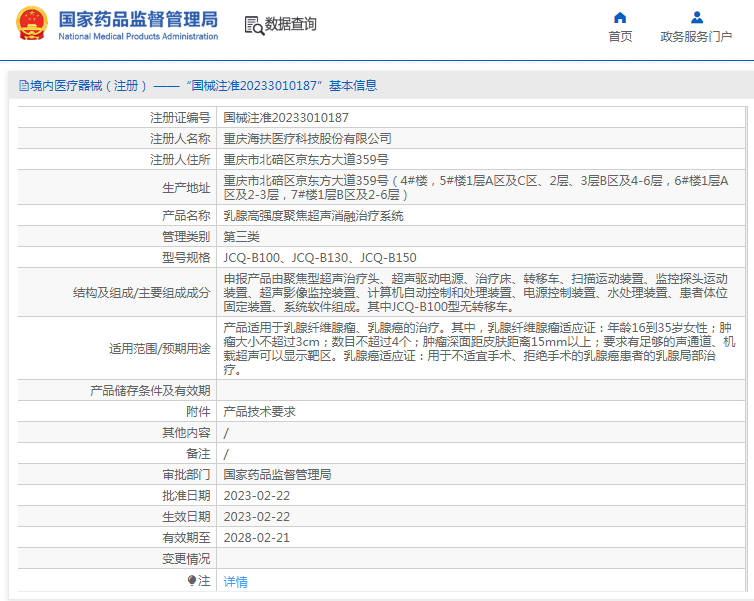Open the 详情 details link

(236, 582)
